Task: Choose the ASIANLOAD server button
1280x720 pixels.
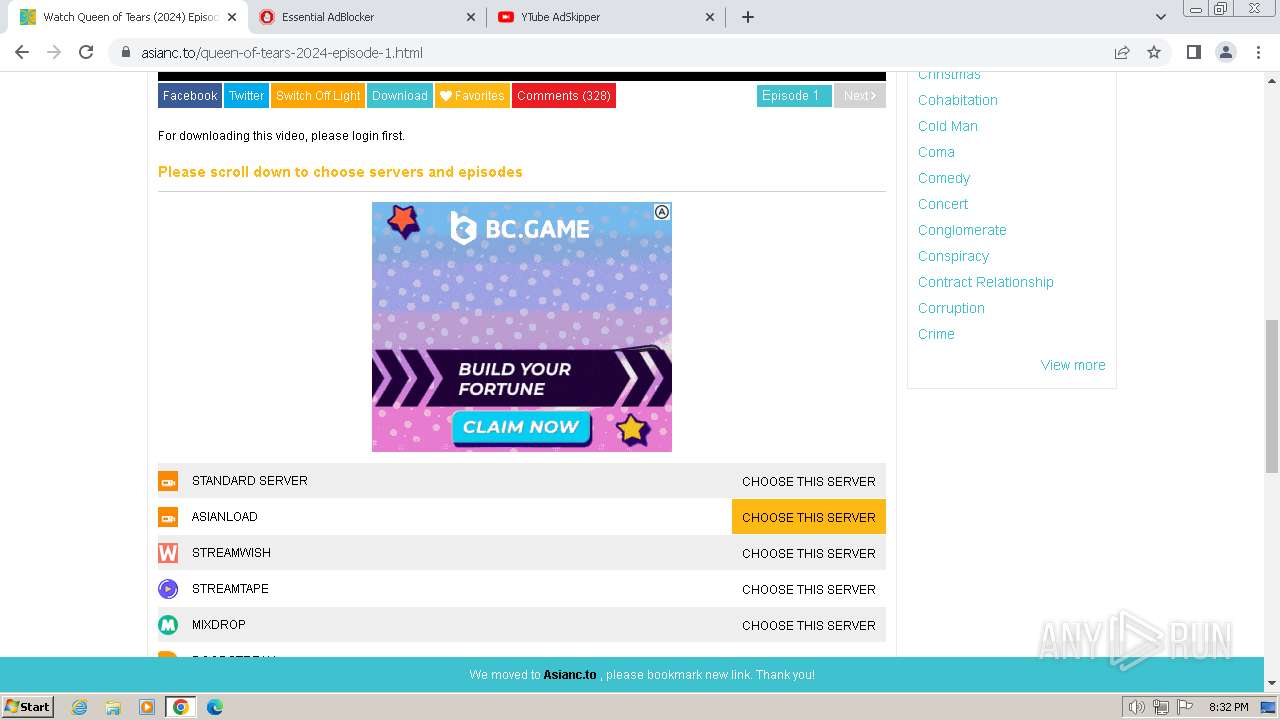Action: [809, 517]
